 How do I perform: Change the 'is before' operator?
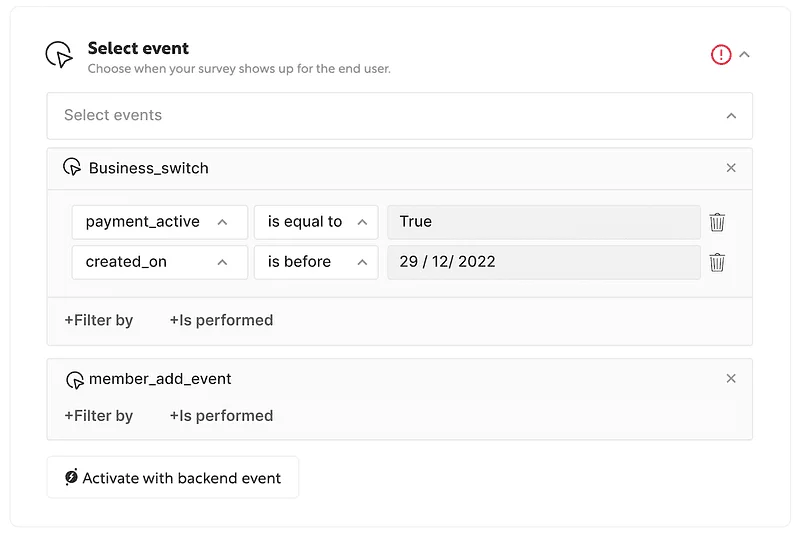pyautogui.click(x=316, y=262)
